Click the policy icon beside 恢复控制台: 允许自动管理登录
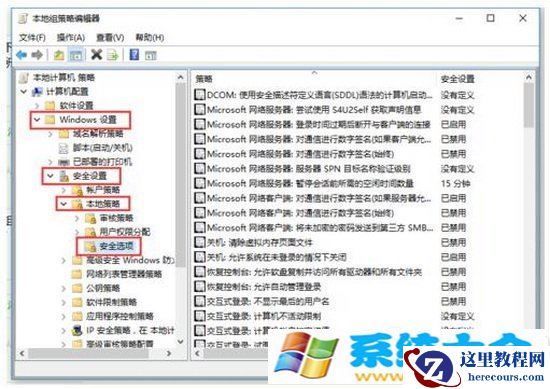The width and height of the screenshot is (550, 389). click(x=200, y=286)
